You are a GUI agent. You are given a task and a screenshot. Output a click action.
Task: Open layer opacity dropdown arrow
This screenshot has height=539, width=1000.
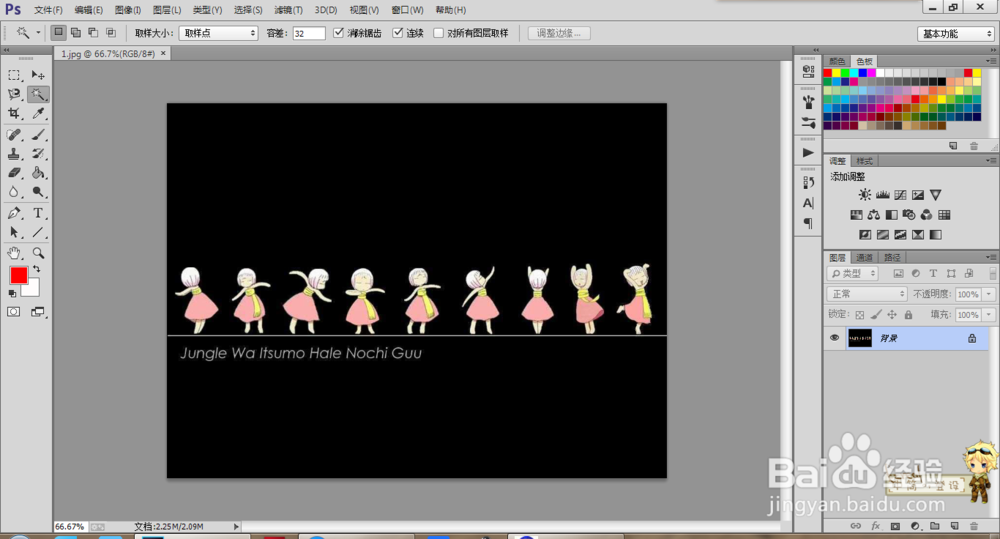[x=989, y=294]
